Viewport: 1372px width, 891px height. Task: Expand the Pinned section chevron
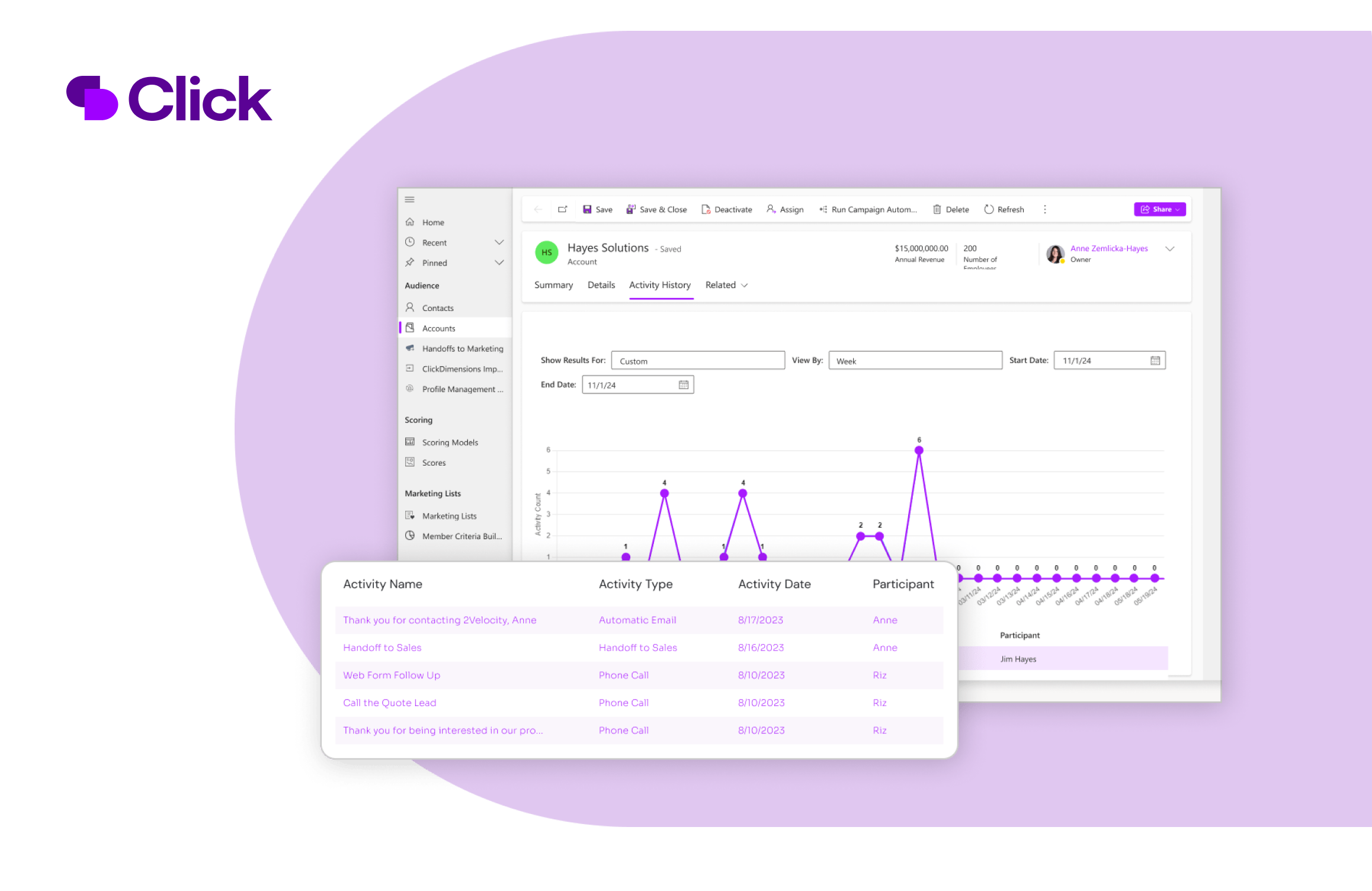pyautogui.click(x=499, y=263)
